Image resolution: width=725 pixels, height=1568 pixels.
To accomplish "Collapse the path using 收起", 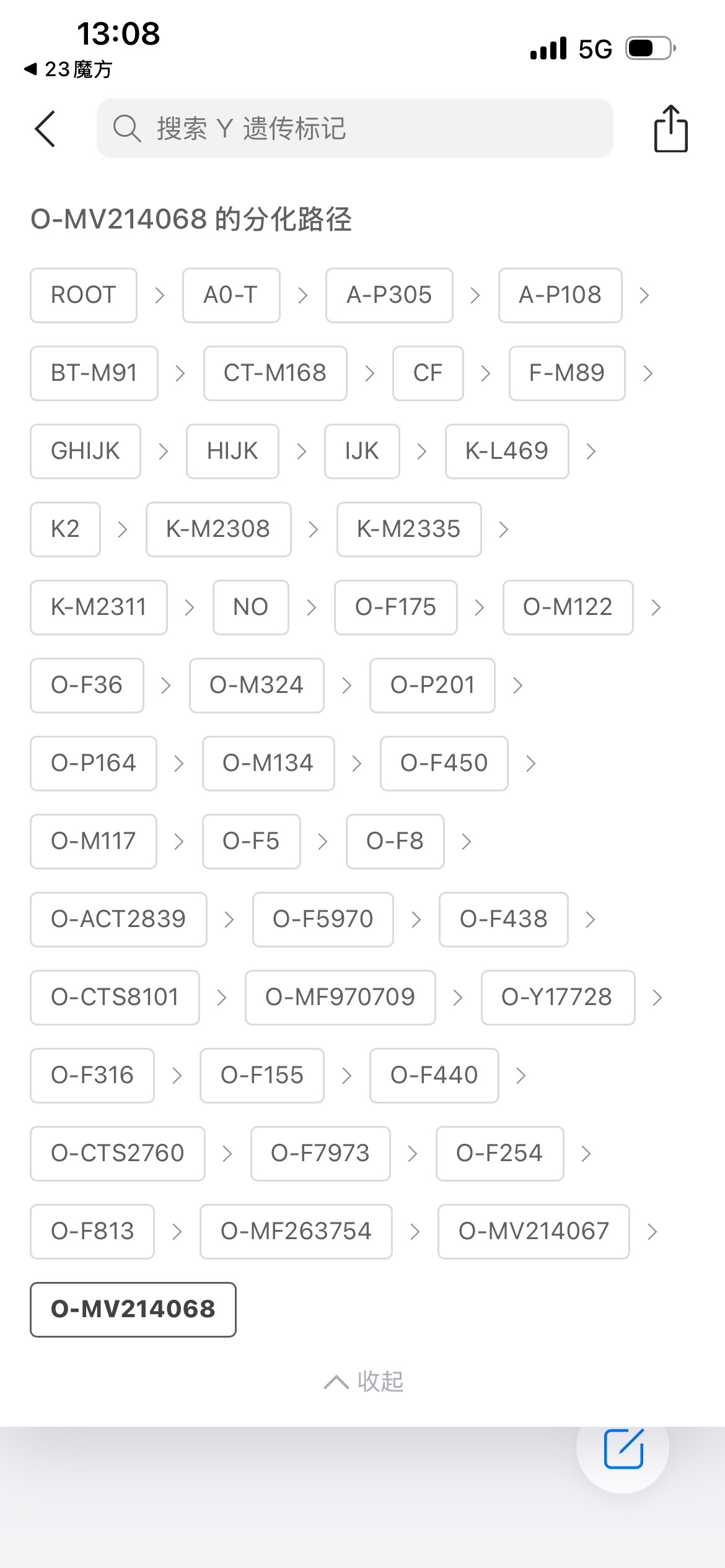I will click(380, 1381).
